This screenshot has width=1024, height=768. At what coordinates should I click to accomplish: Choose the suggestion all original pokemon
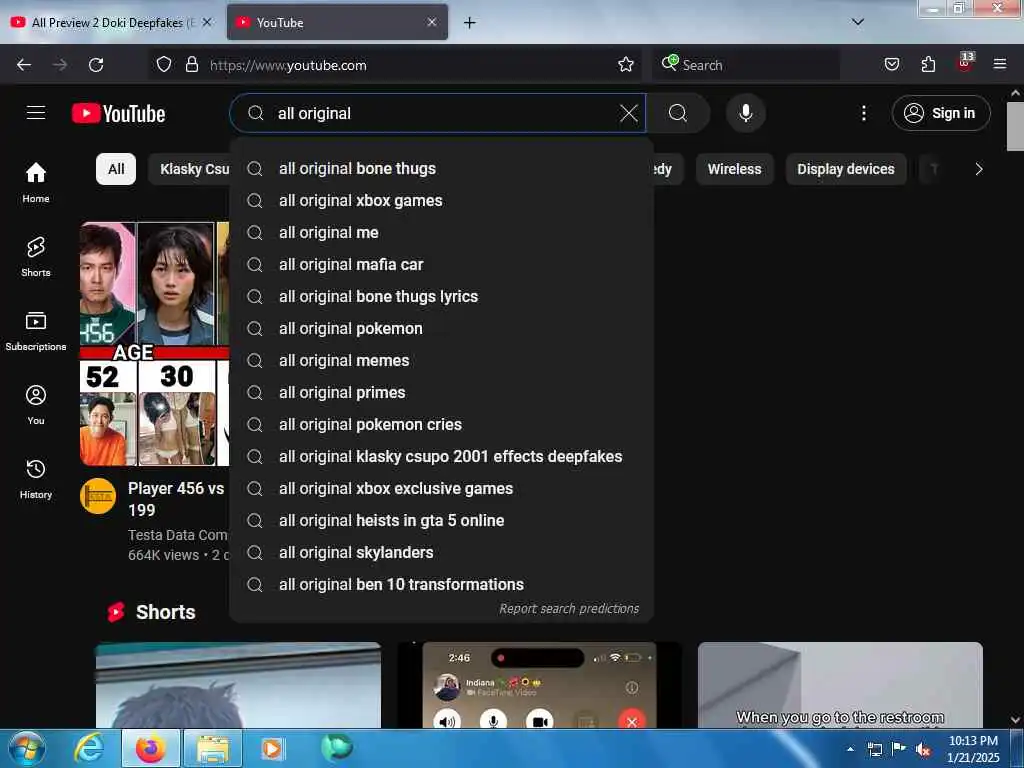click(441, 328)
